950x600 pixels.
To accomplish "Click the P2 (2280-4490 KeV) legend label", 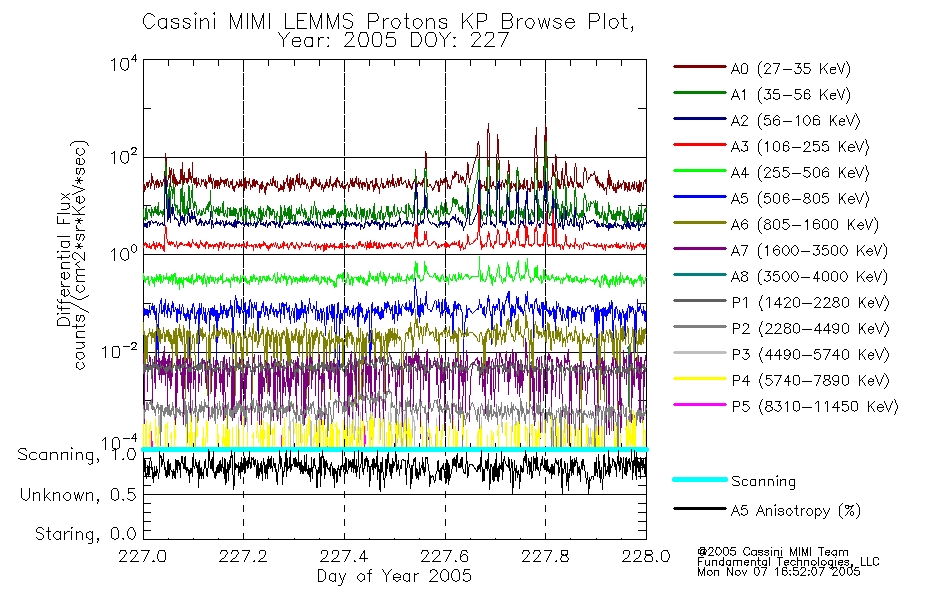I will [x=810, y=329].
